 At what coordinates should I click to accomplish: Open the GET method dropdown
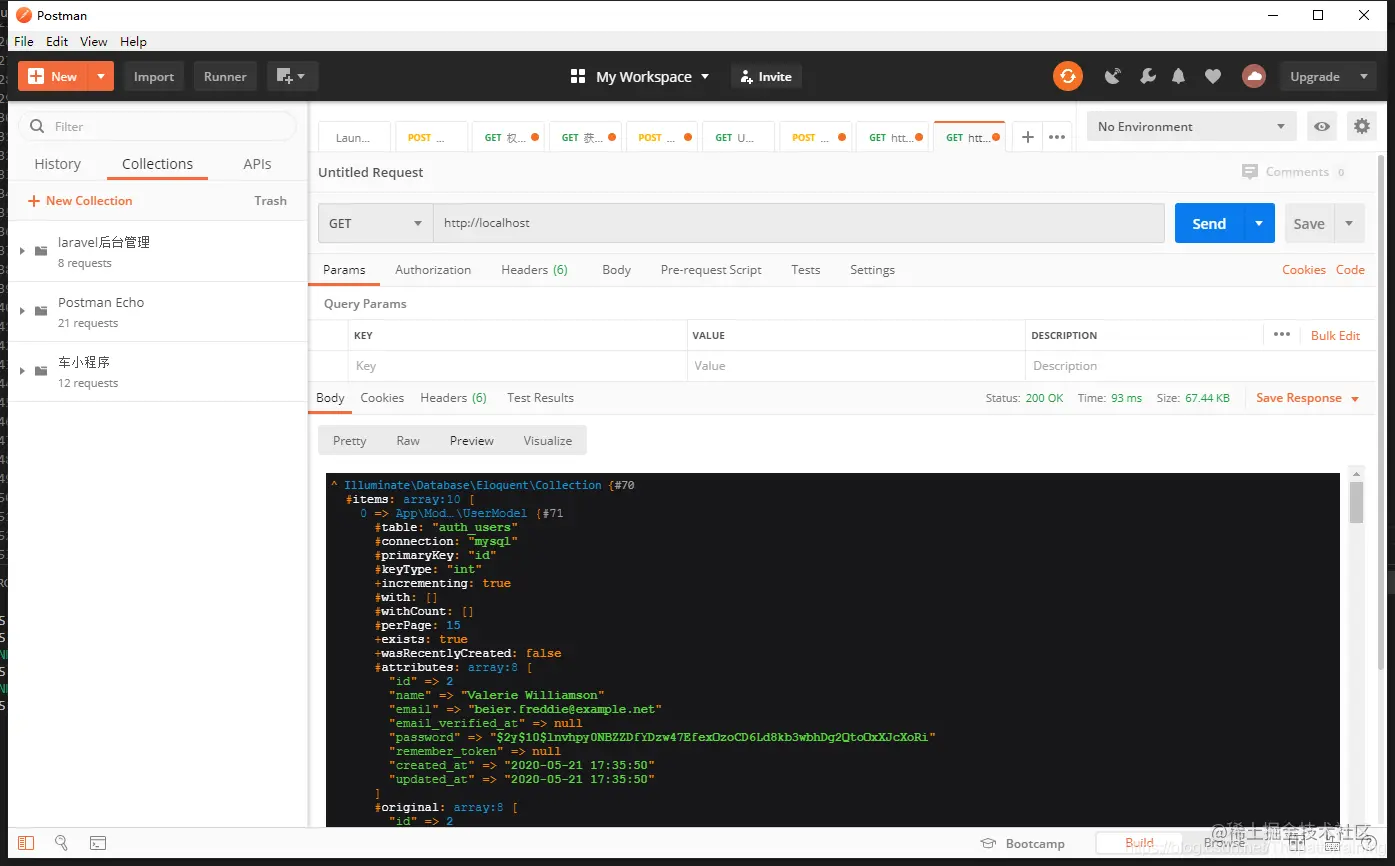tap(375, 223)
